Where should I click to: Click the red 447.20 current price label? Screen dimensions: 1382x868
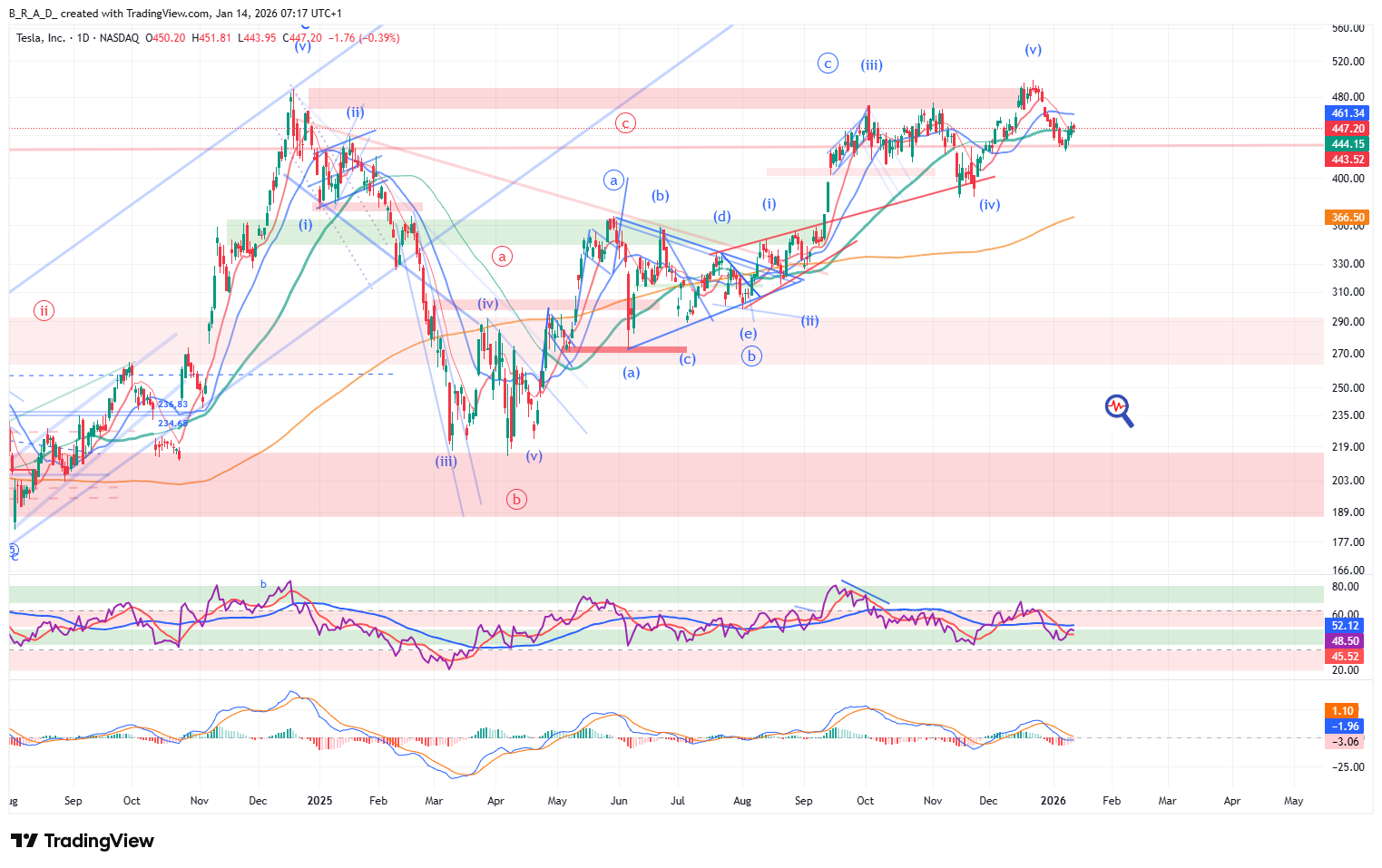click(1348, 129)
